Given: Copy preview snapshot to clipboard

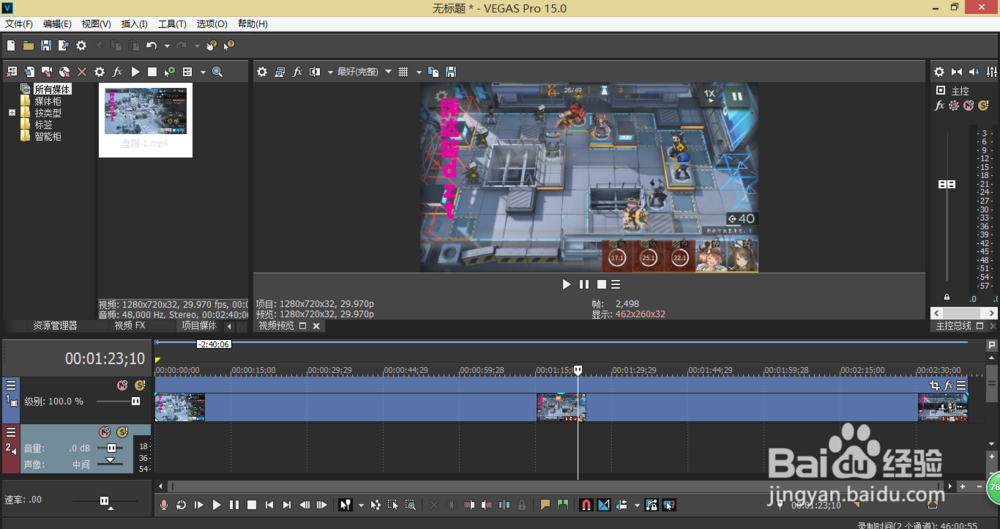Looking at the screenshot, I should click(x=433, y=72).
